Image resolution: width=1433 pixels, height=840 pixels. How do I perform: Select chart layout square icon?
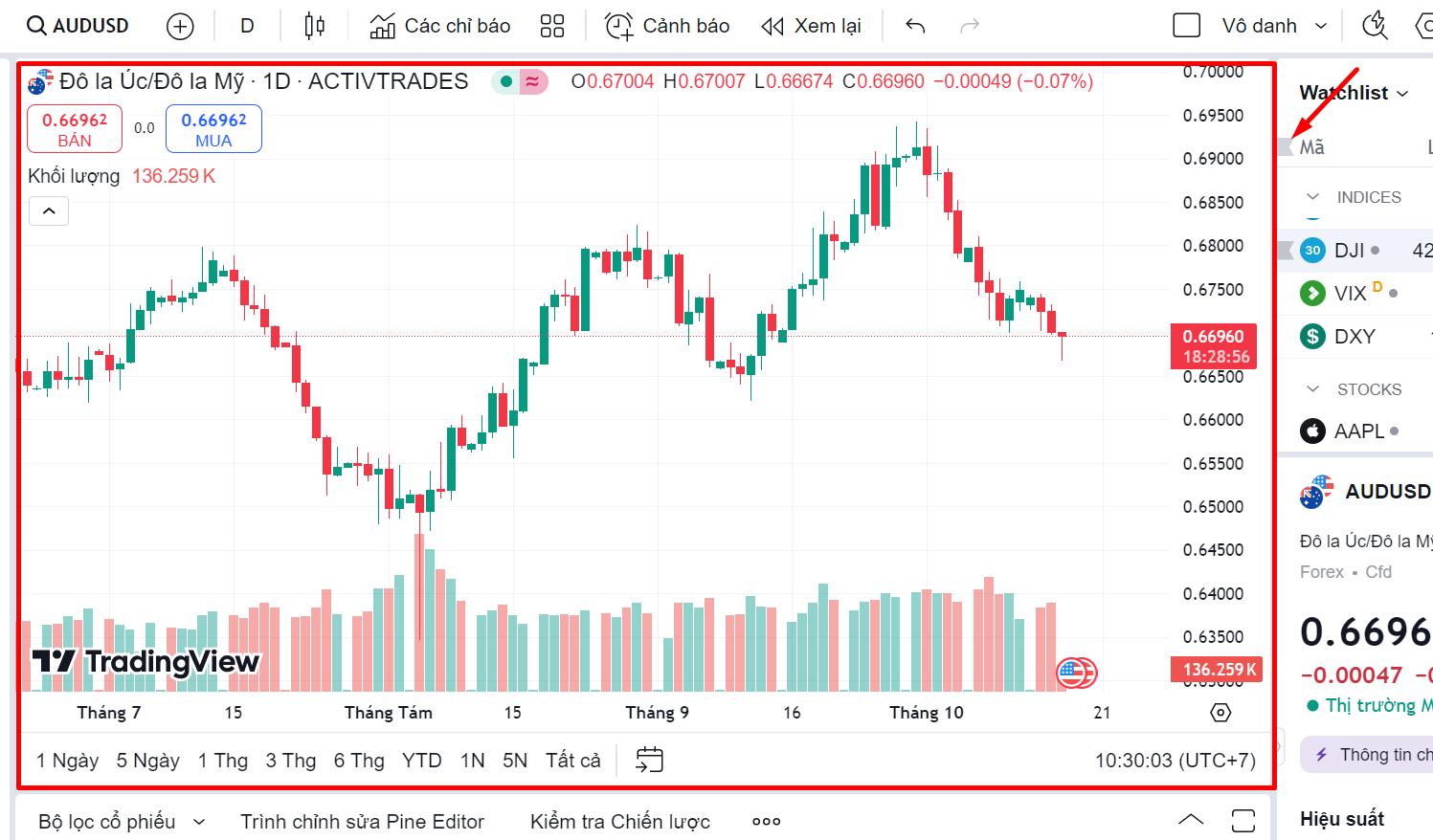[1187, 26]
